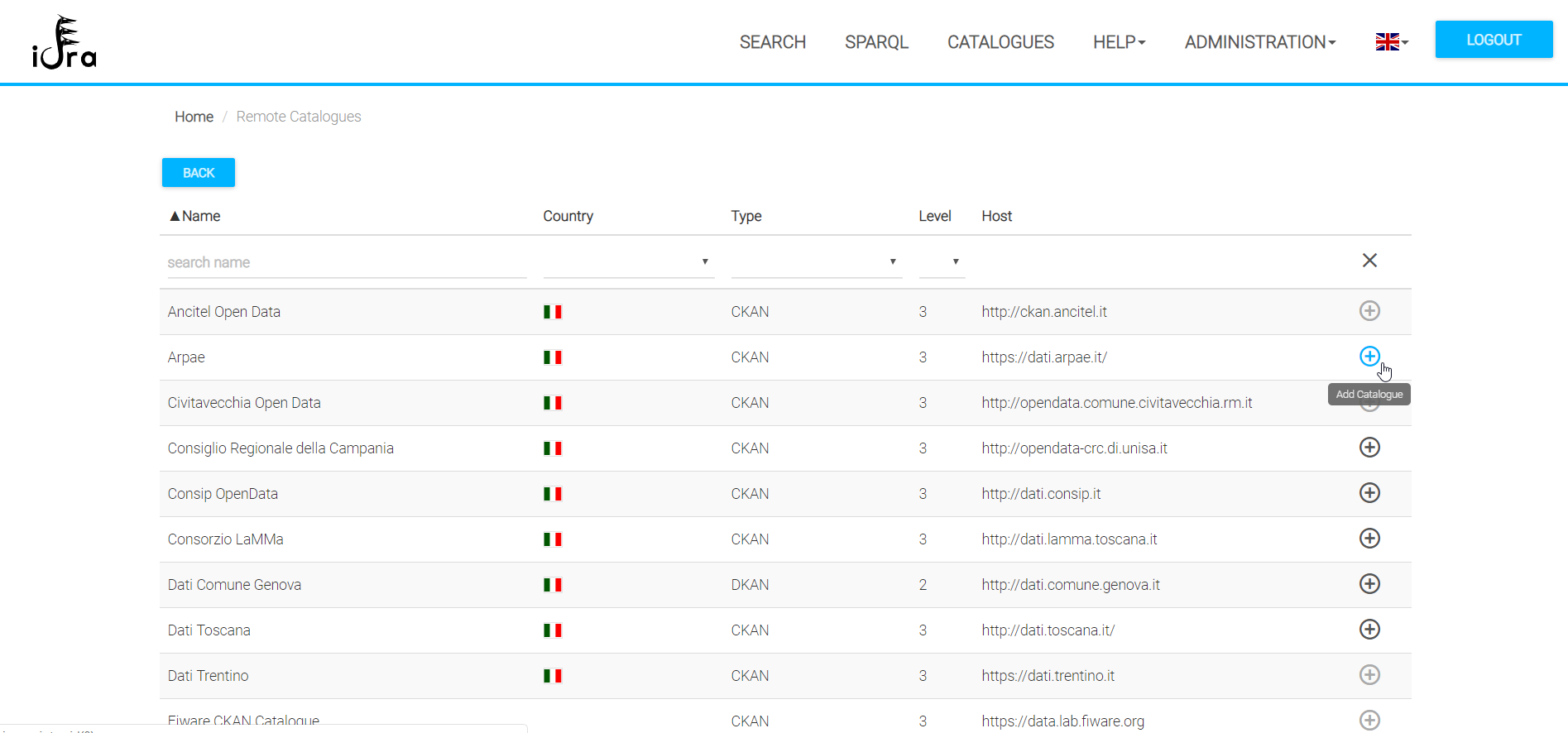Click the host http://ckan.ancitel.it
This screenshot has width=1568, height=733.
click(1044, 312)
